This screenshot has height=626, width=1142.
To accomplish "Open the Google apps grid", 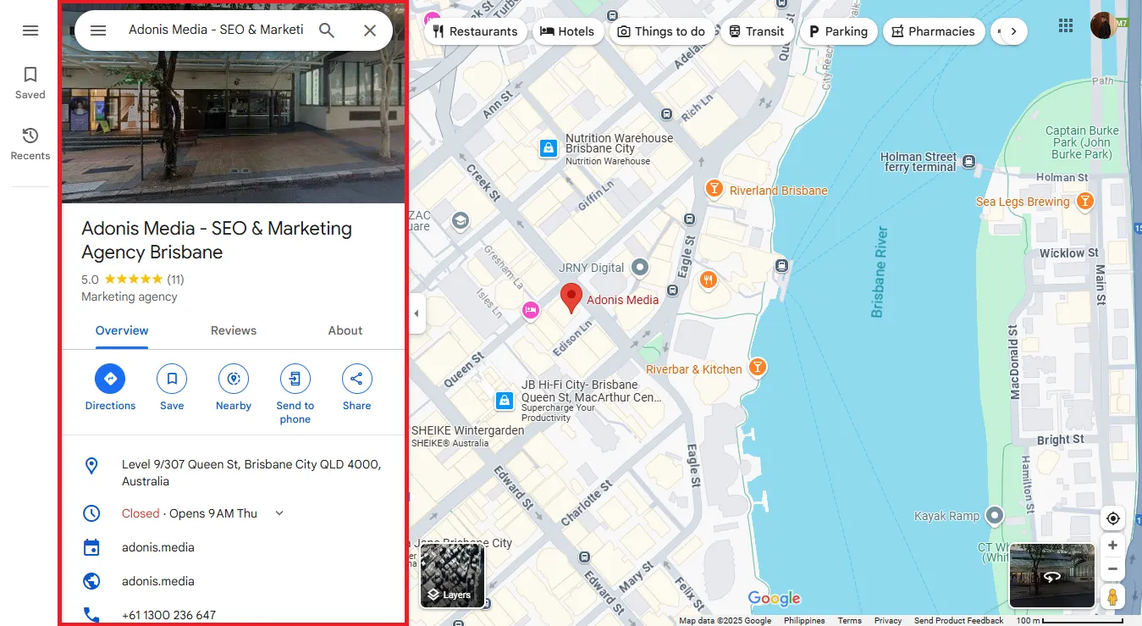I will [x=1066, y=26].
